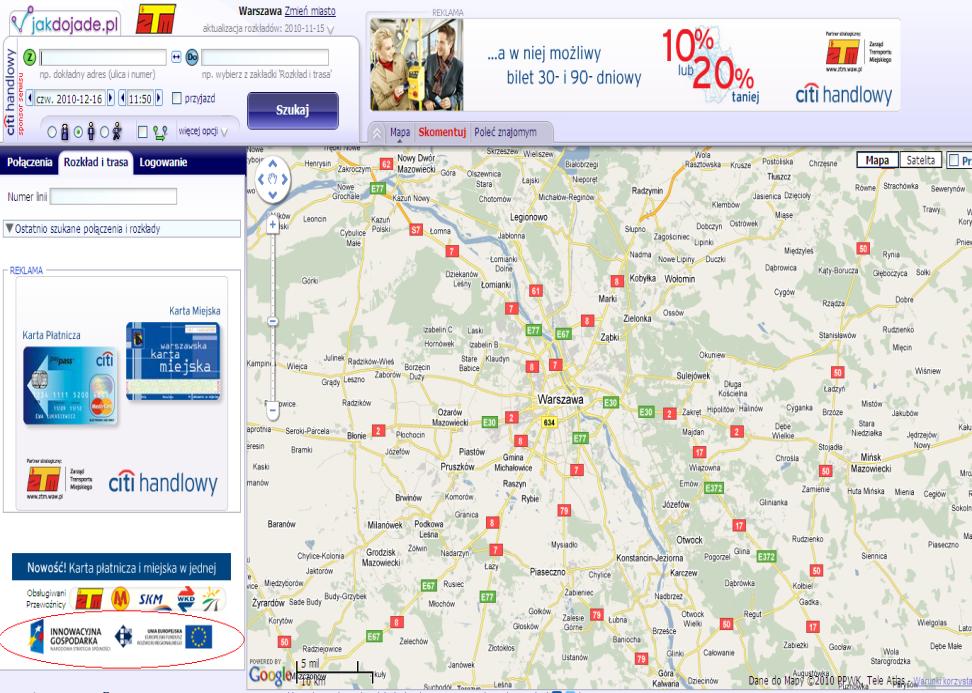Zoom out with the map minus button
The height and width of the screenshot is (693, 972).
pyautogui.click(x=273, y=410)
